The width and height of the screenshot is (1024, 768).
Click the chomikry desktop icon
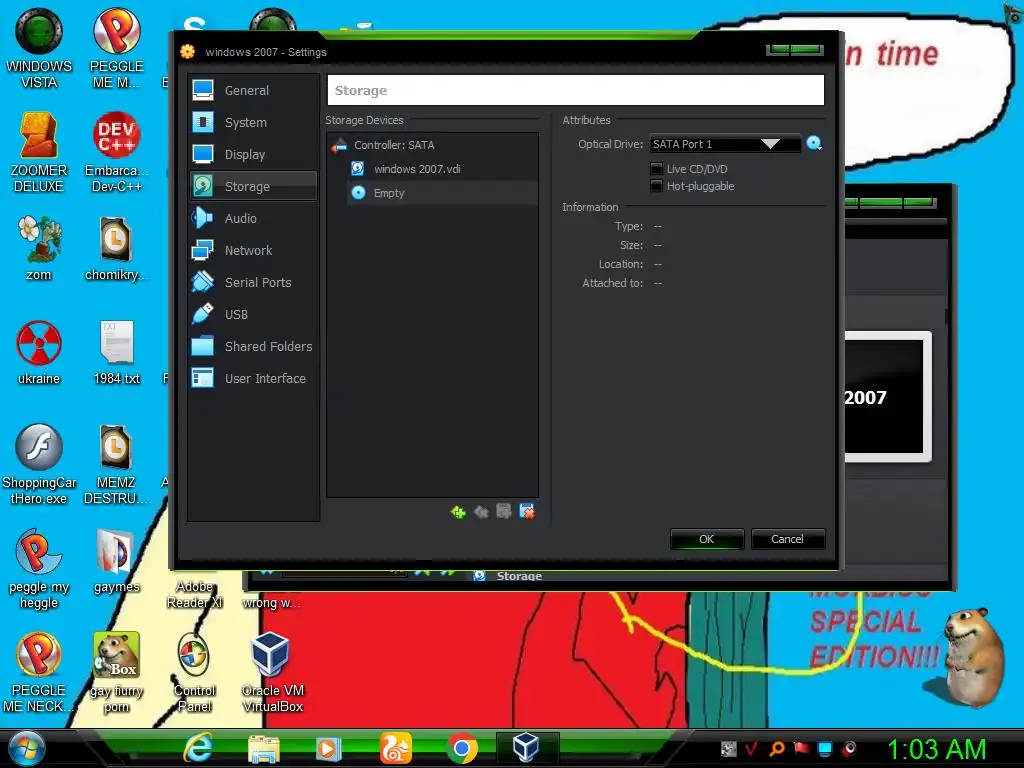click(x=116, y=248)
